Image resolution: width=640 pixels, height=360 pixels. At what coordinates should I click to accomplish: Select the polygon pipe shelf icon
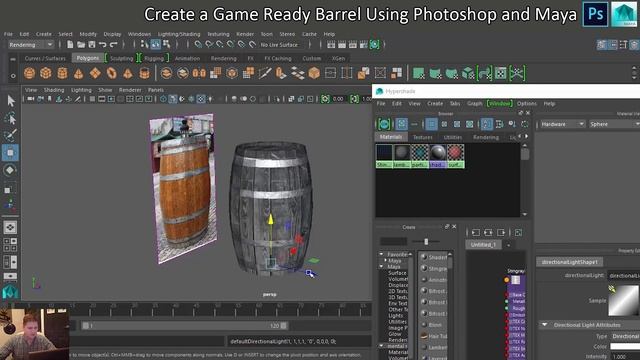tap(144, 73)
